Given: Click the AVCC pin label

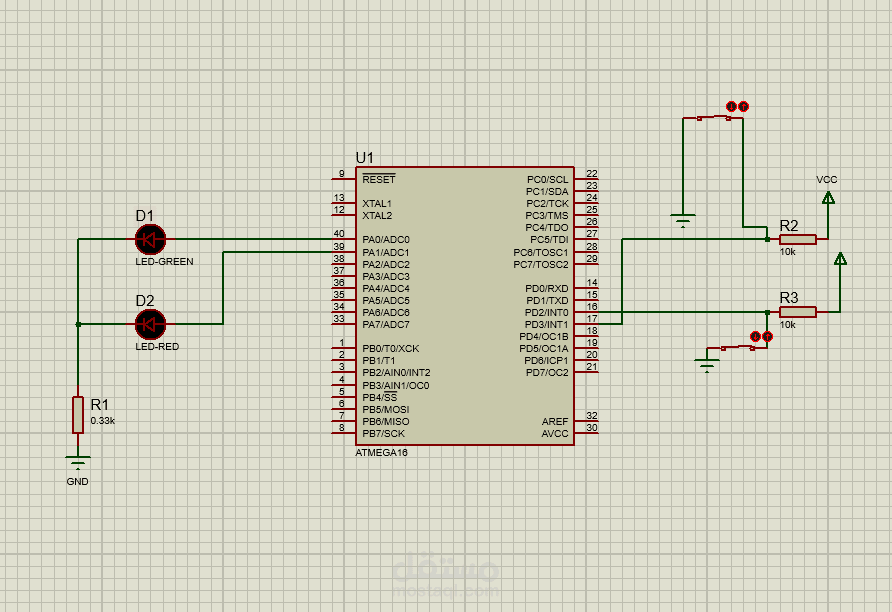Looking at the screenshot, I should coord(555,433).
